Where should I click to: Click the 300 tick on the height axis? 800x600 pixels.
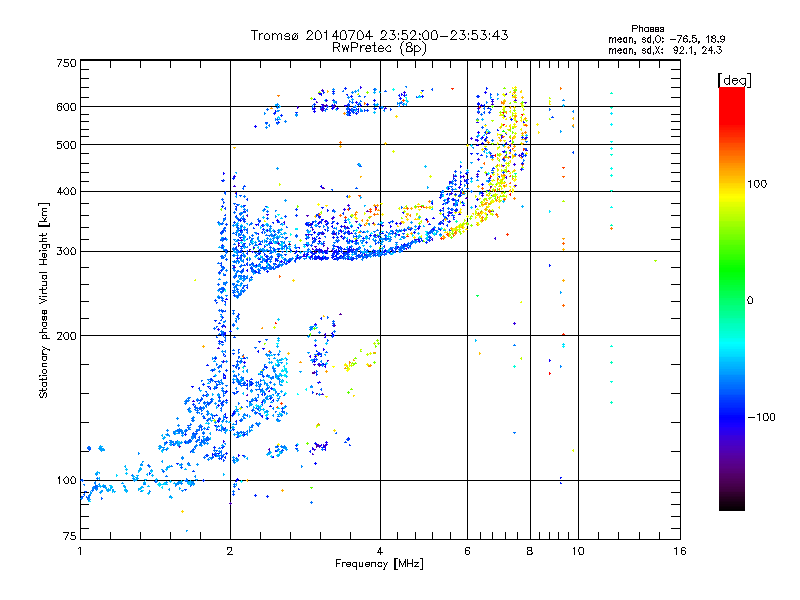66,251
